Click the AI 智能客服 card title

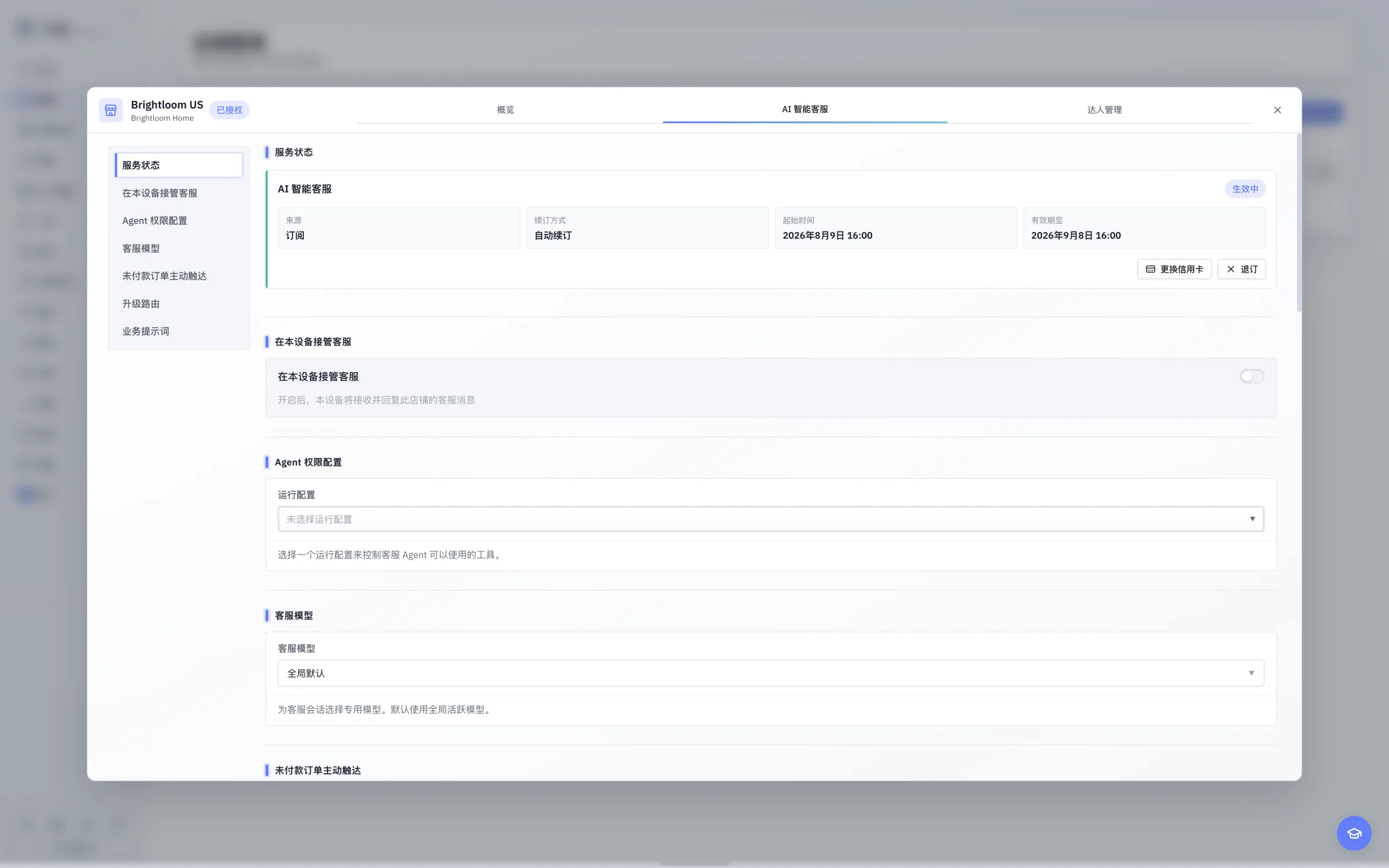pyautogui.click(x=304, y=189)
